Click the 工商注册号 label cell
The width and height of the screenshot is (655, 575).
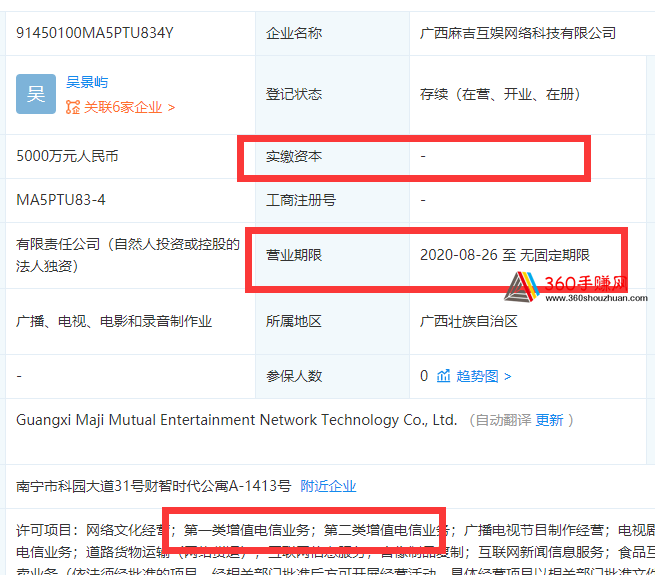[x=333, y=201]
